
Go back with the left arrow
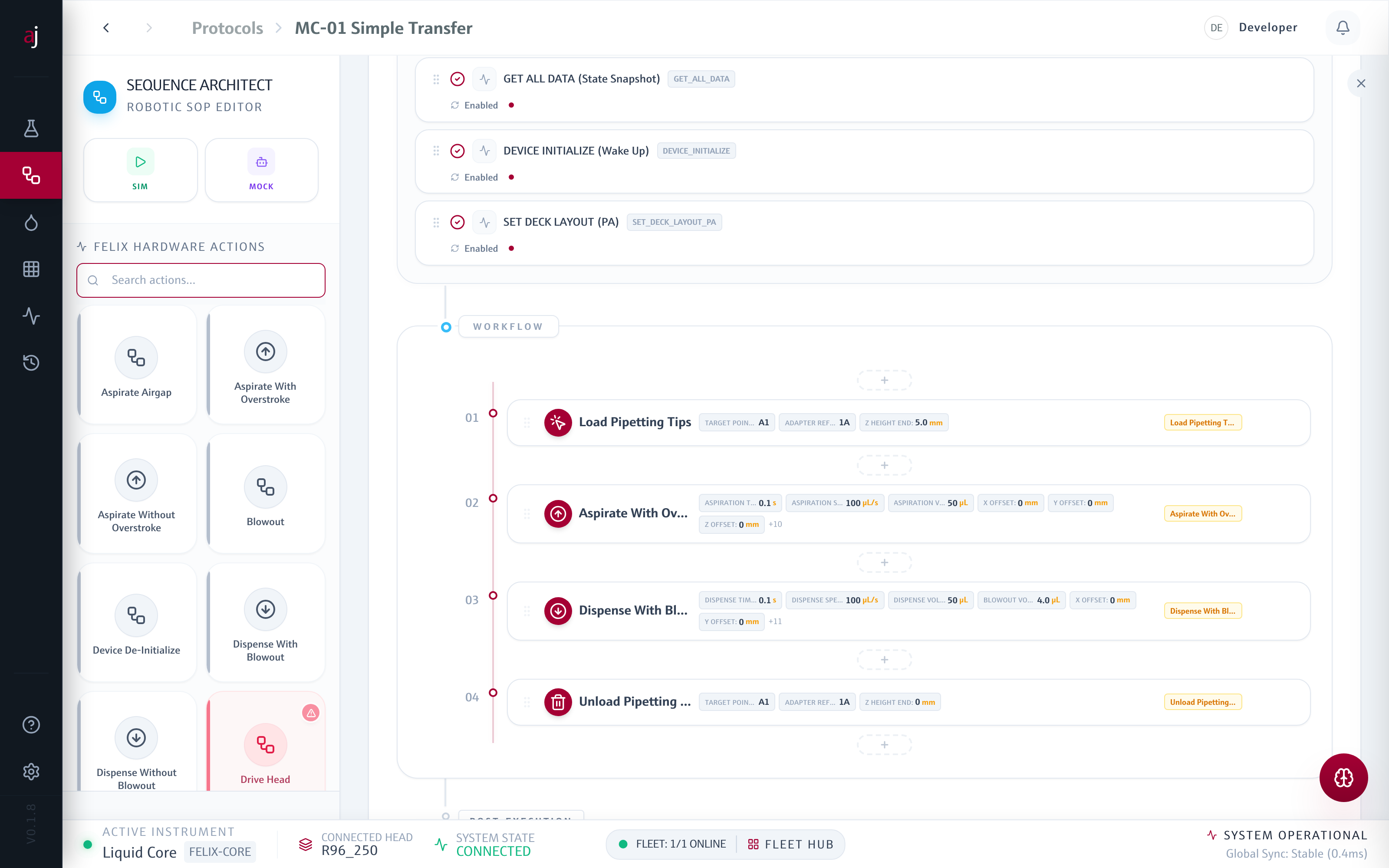pos(106,27)
